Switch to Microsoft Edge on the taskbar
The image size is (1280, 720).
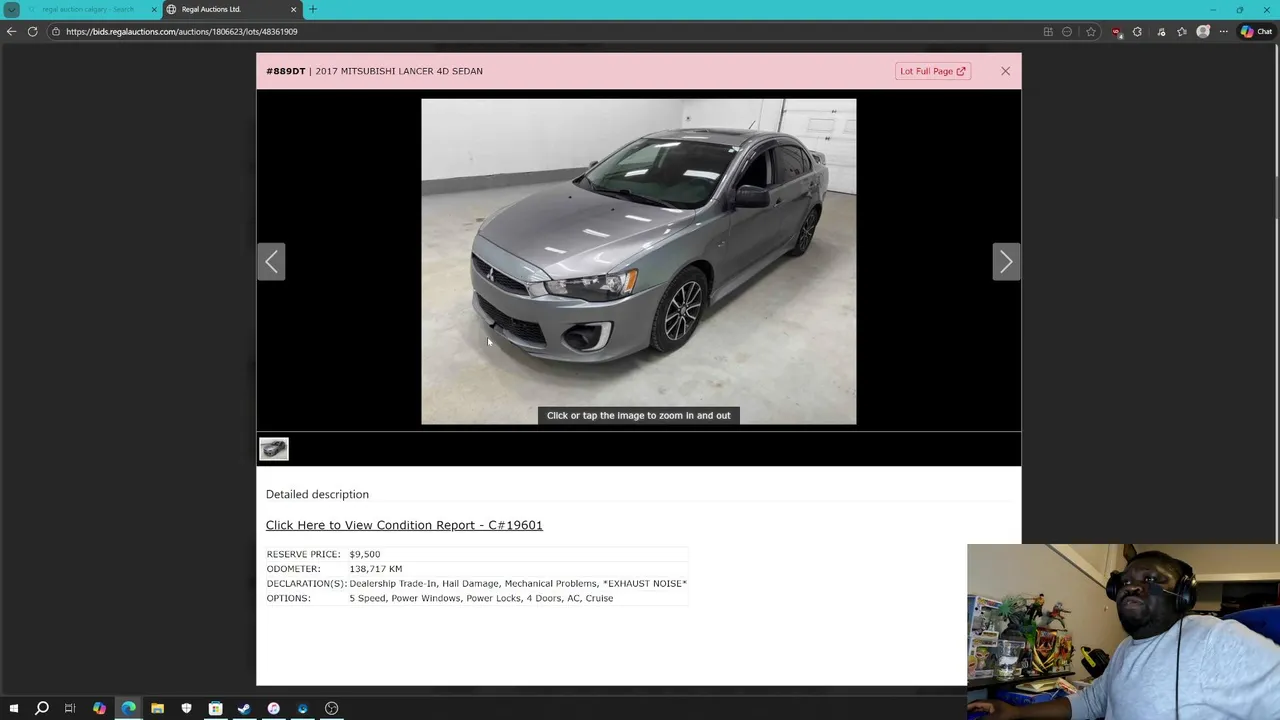[128, 708]
